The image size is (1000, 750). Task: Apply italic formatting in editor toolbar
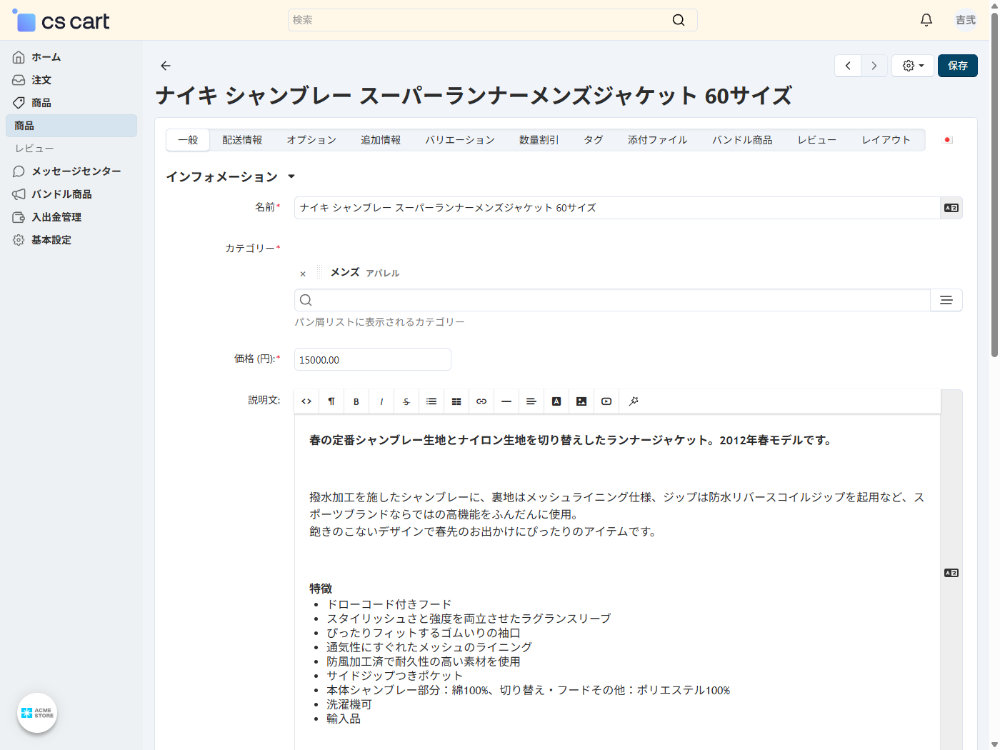pos(381,401)
